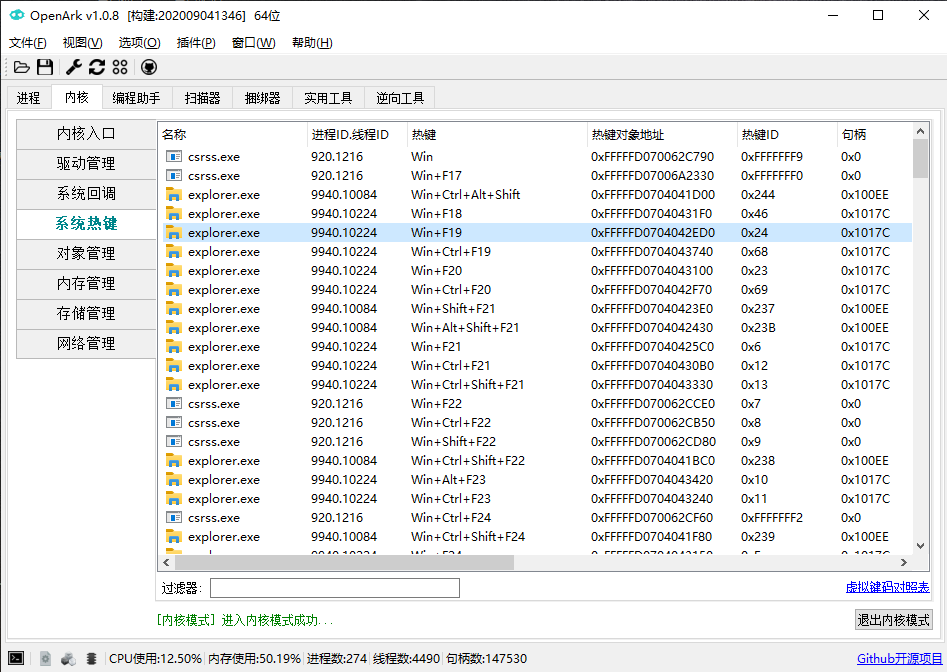Screen dimensions: 947x672
Task: Switch to the 扫描器 tab
Action: click(202, 98)
